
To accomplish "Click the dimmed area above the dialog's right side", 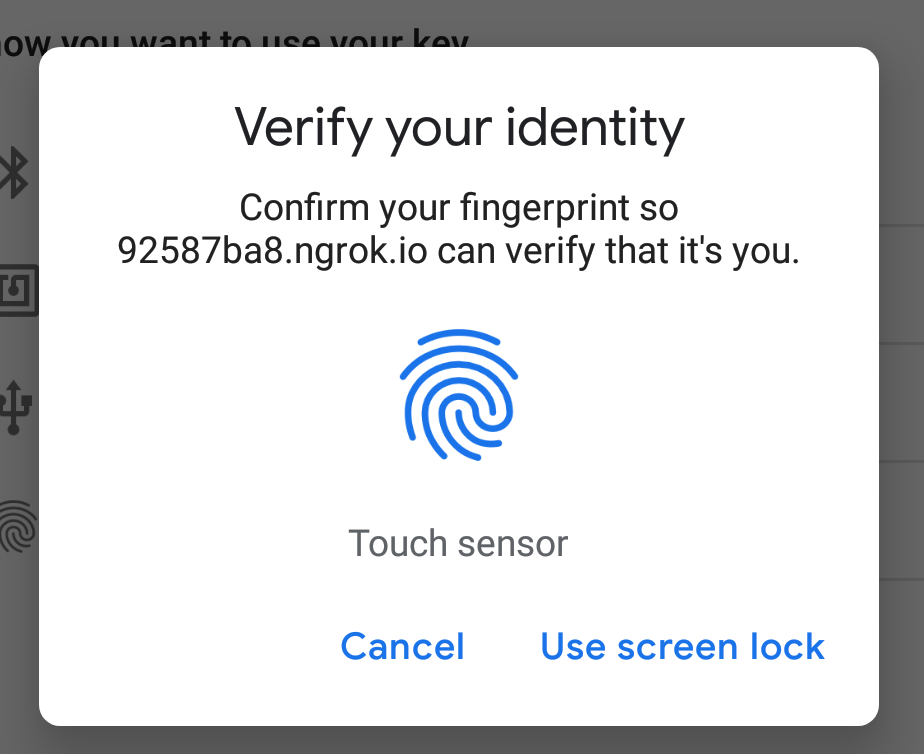I will click(700, 22).
